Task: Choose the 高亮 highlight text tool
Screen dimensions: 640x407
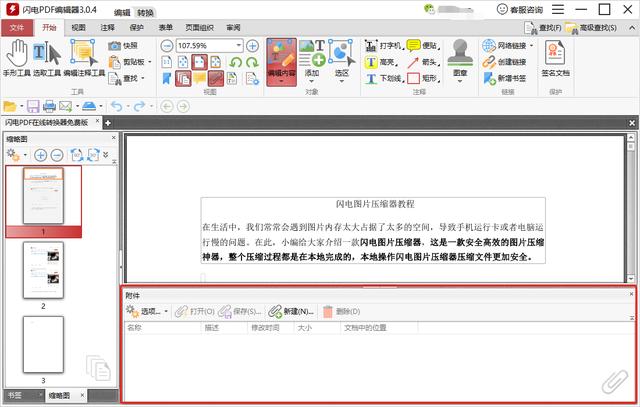Action: 381,62
